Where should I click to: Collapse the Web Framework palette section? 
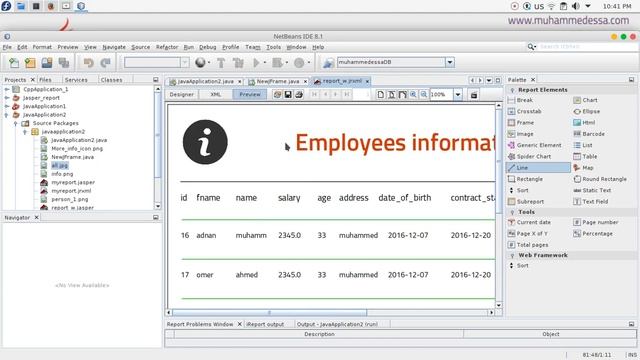pos(512,256)
